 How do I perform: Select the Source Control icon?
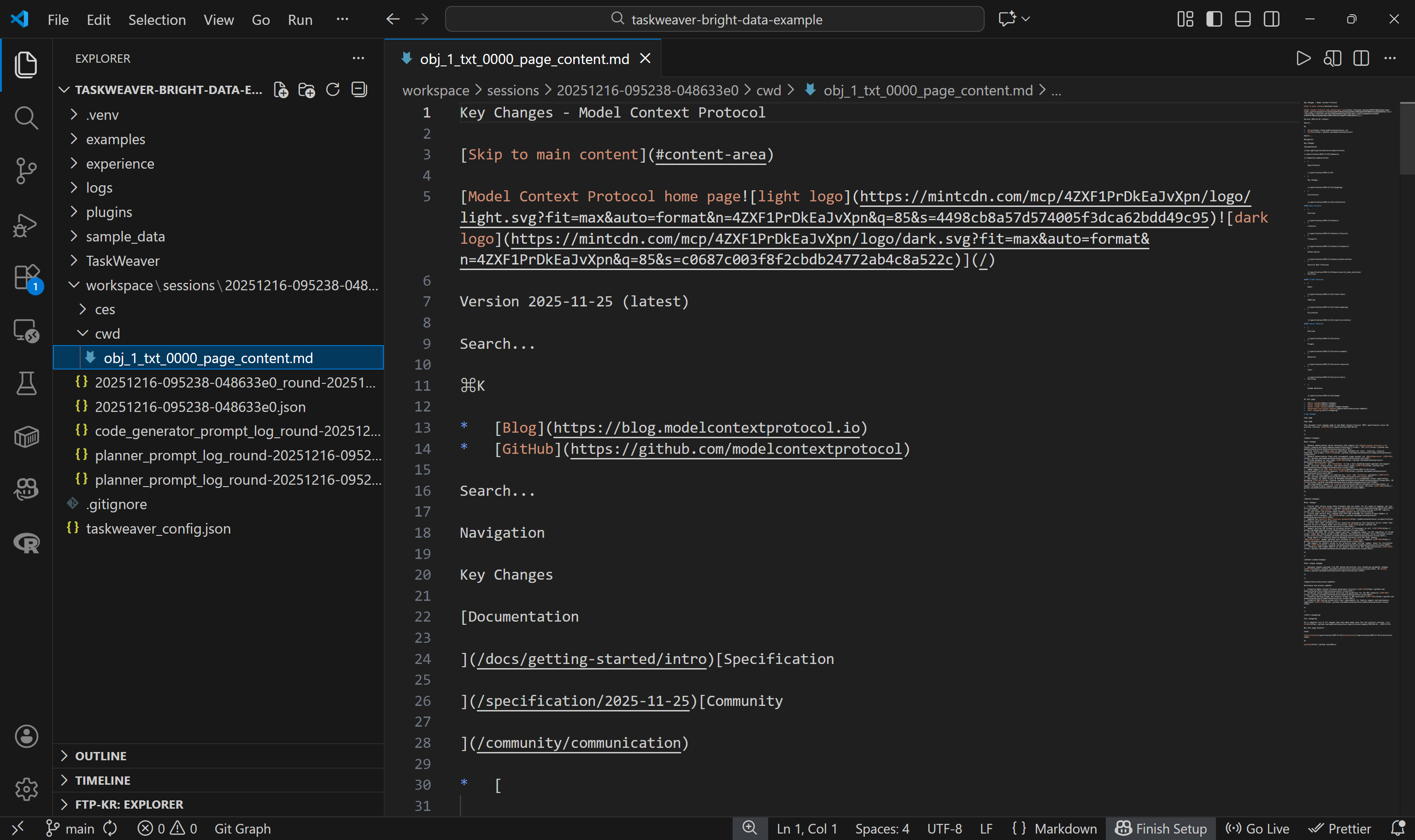point(26,171)
